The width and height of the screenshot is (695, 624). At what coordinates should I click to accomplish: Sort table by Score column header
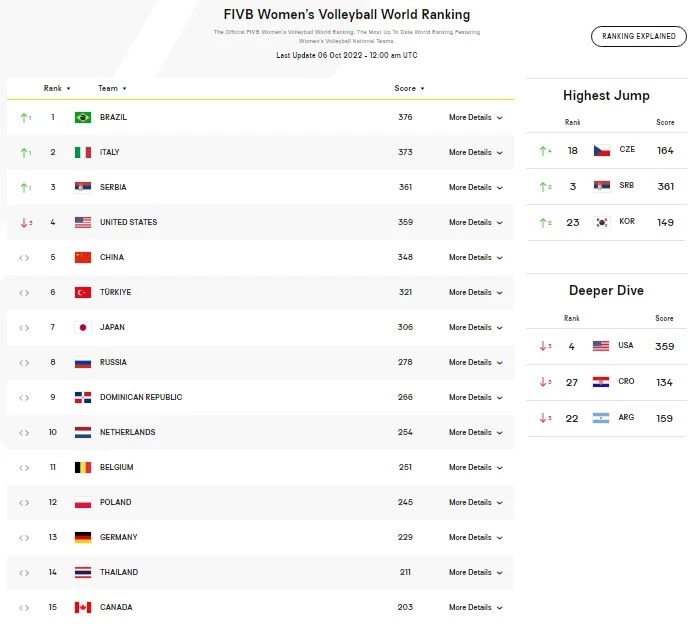point(408,89)
